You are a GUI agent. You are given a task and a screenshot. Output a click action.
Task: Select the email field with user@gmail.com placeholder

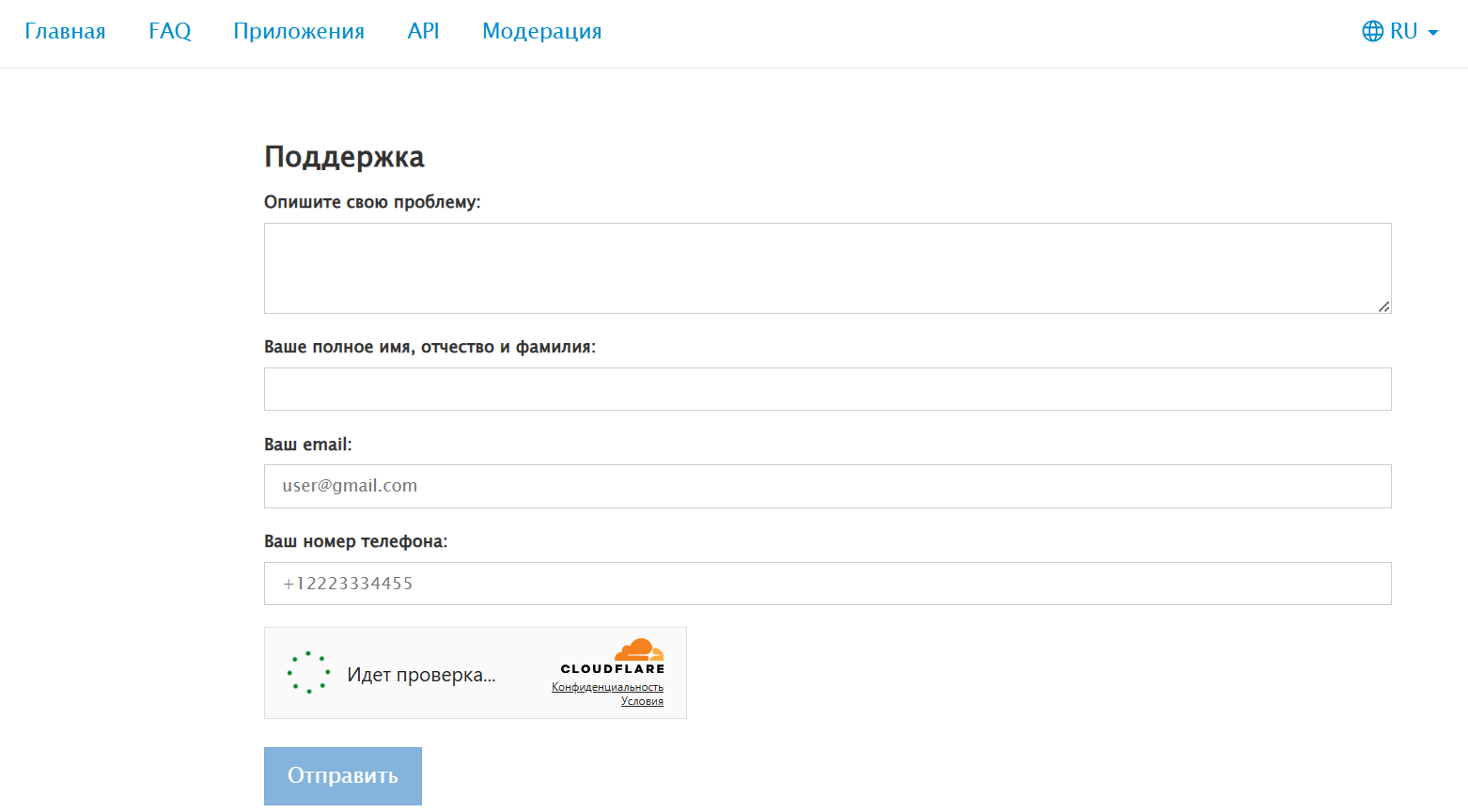click(x=827, y=486)
